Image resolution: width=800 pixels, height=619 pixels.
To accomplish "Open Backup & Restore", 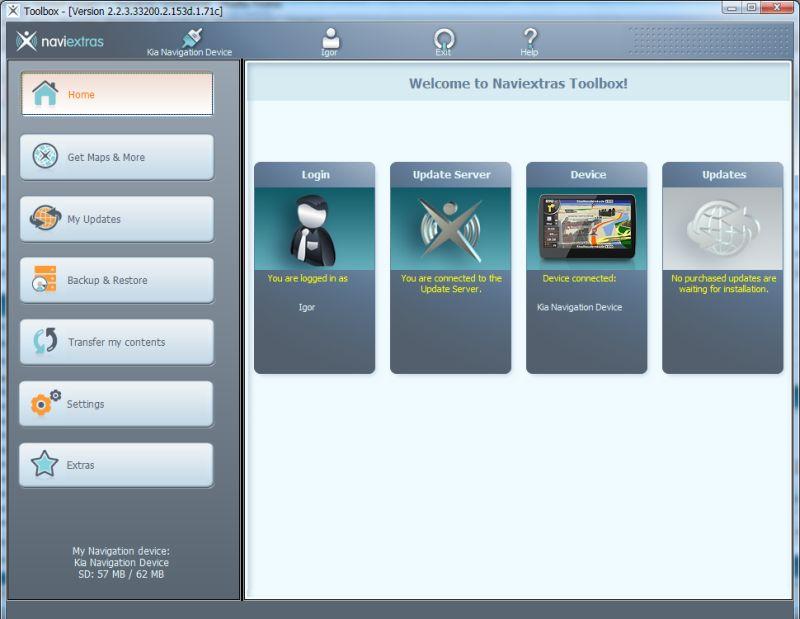I will pos(117,280).
